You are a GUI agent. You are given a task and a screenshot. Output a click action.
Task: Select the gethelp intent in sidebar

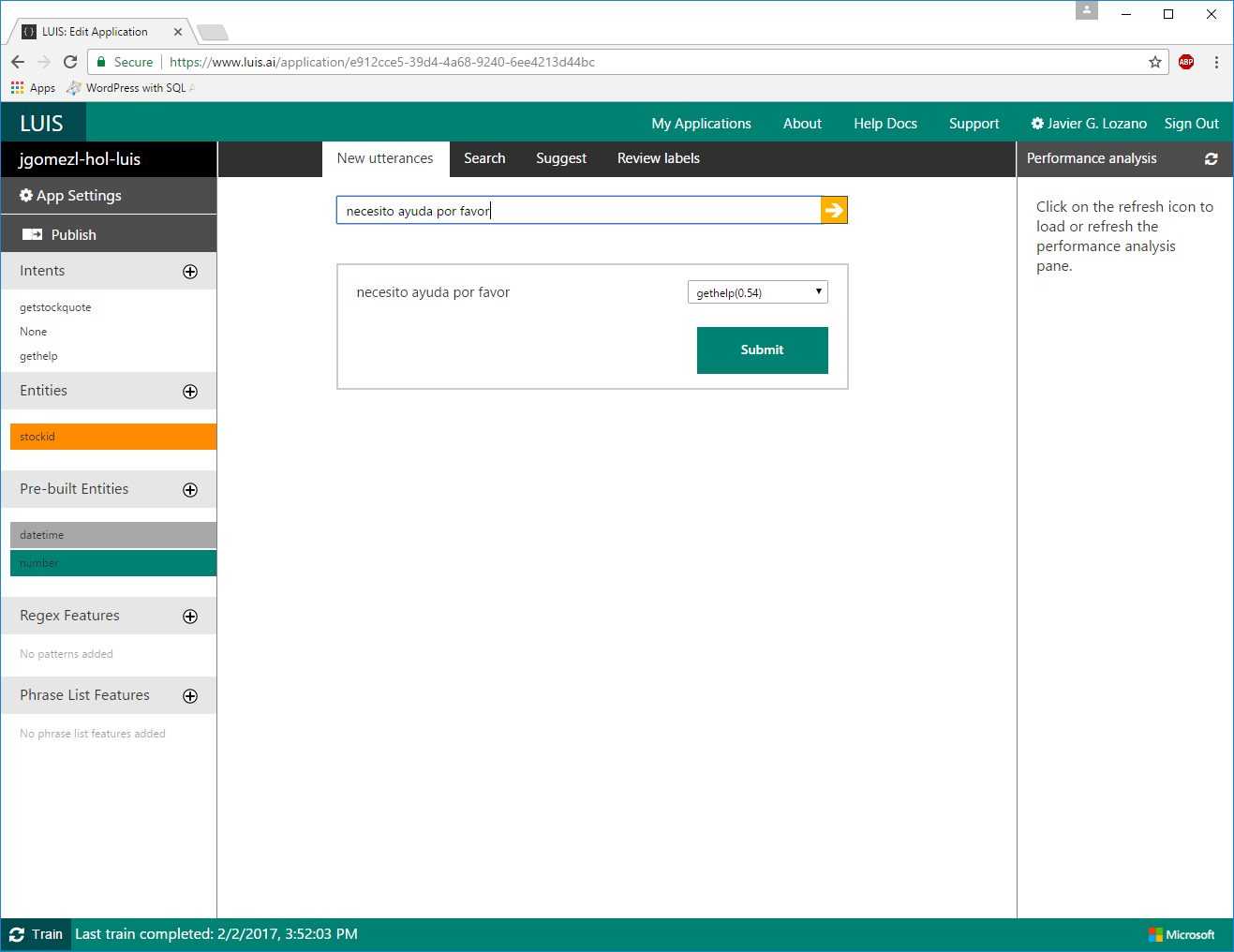[38, 356]
